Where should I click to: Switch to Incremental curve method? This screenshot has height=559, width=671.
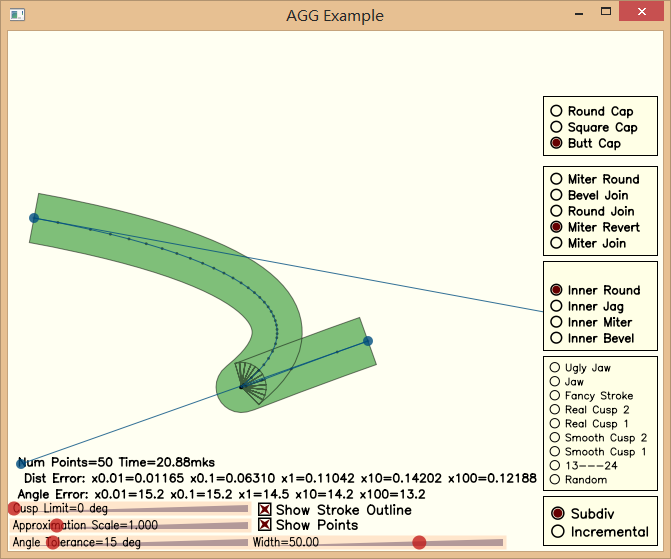(600, 532)
